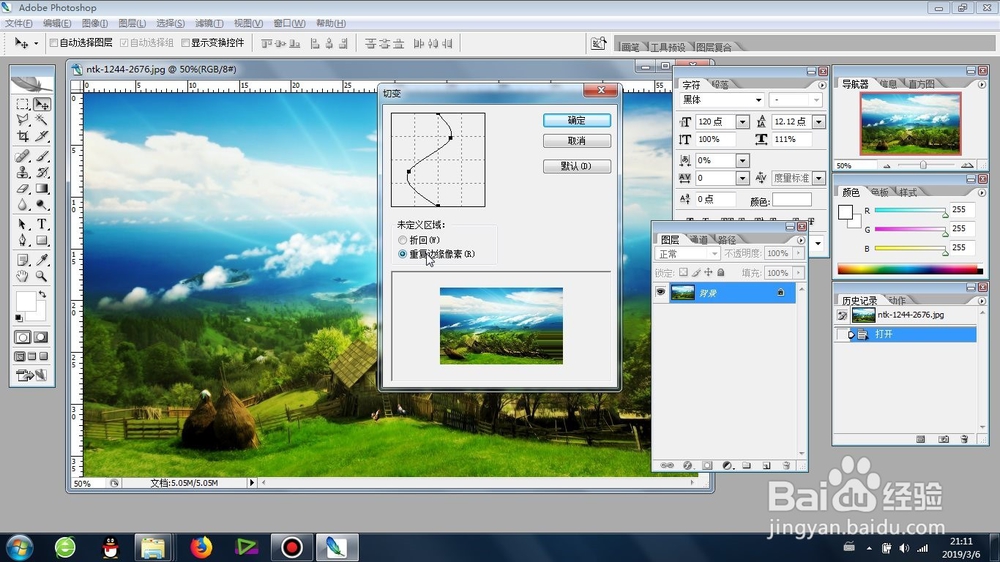Switch to Quick Mask mode

click(x=41, y=337)
